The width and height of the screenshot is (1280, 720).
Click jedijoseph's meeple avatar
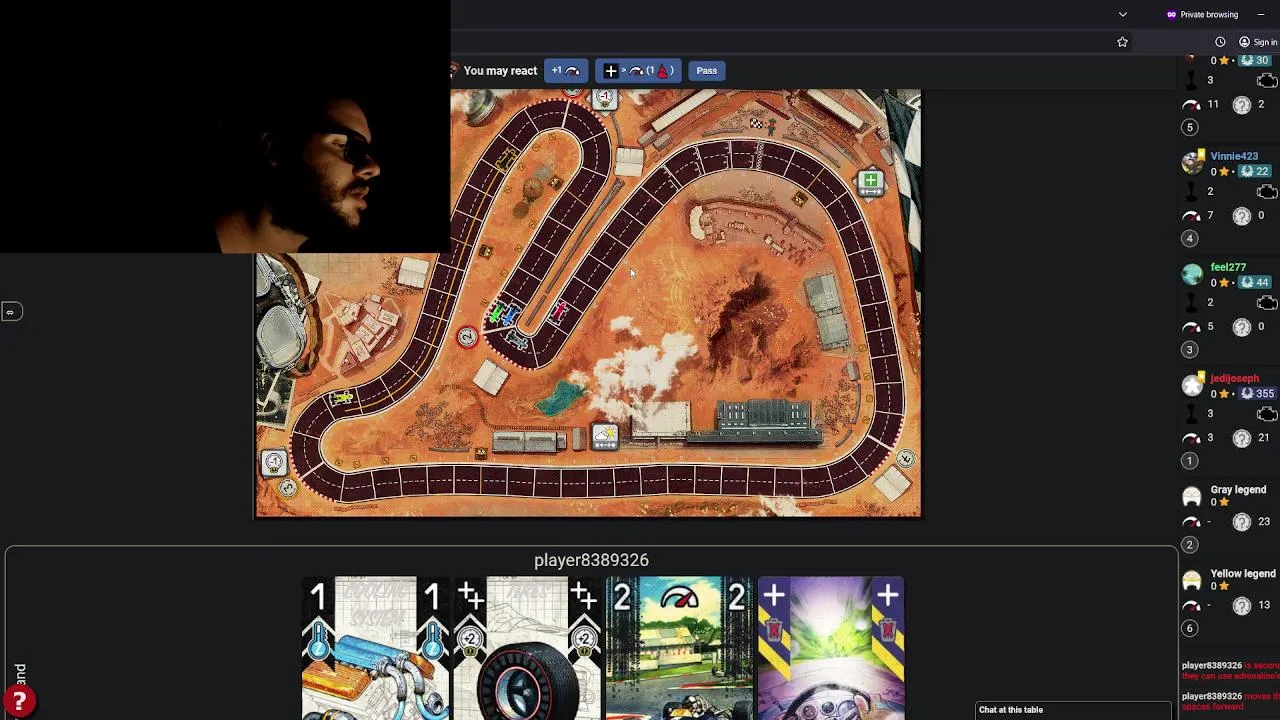(x=1191, y=385)
